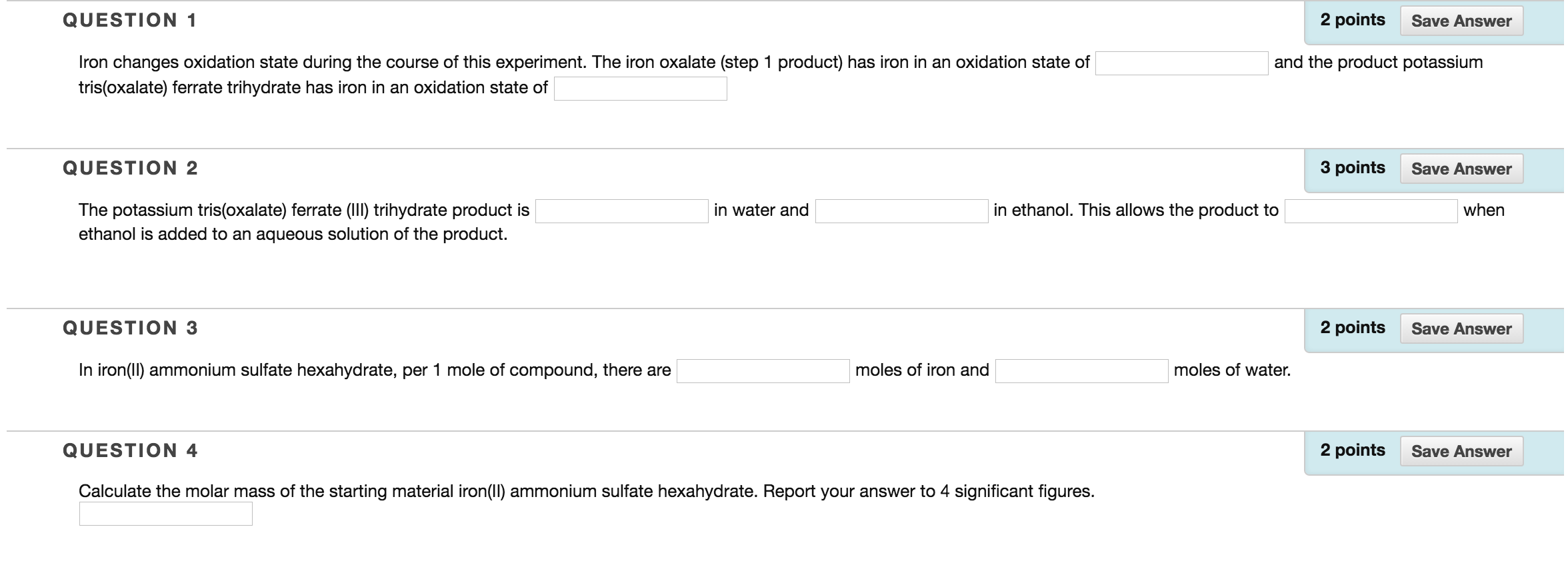Focus the molar mass answer field
This screenshot has height=565, width=1568.
165,514
